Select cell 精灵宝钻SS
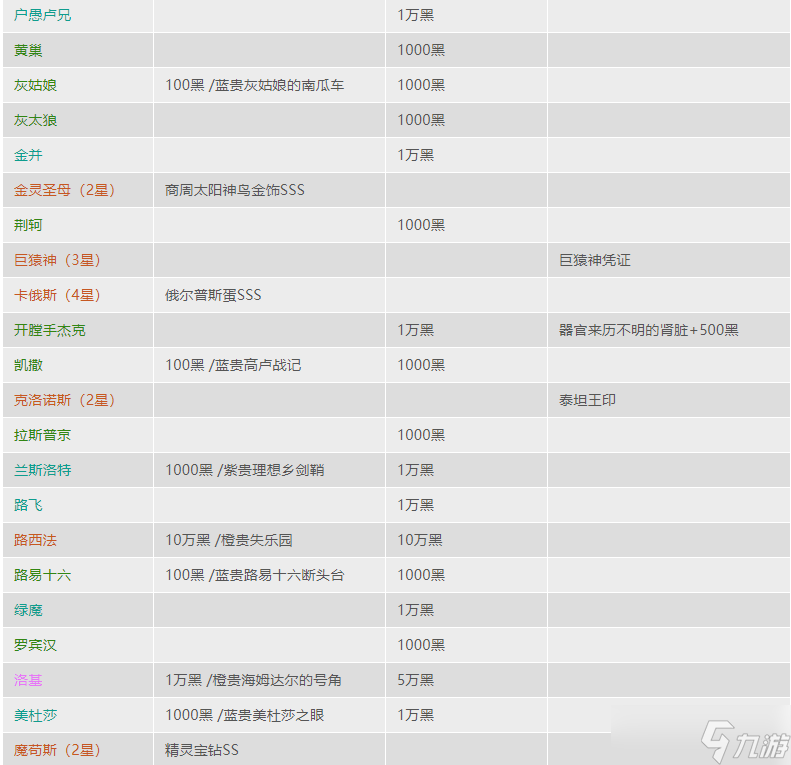The image size is (791, 765). [x=202, y=750]
